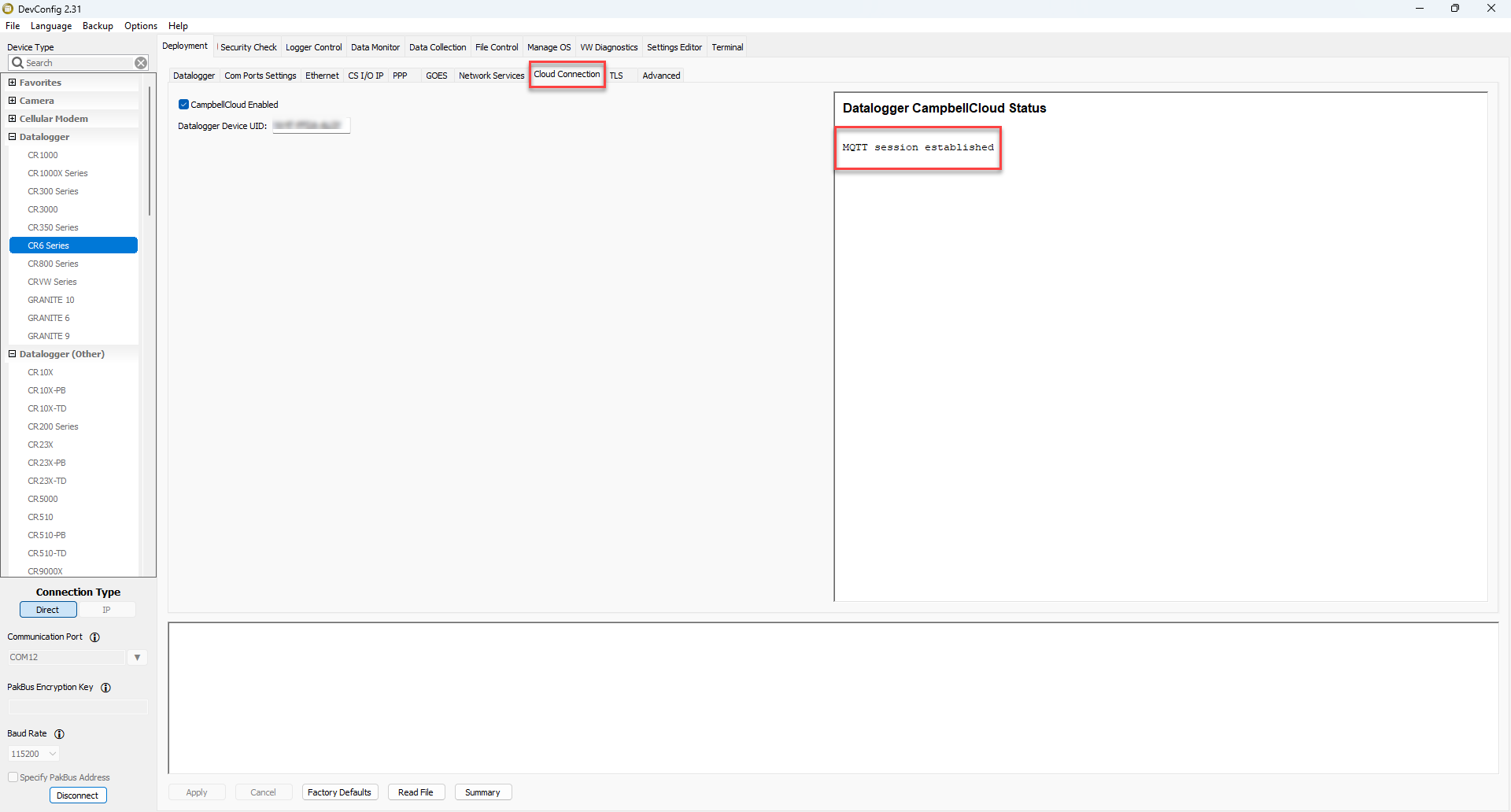This screenshot has height=812, width=1511.
Task: Click the device type search field
Action: [x=79, y=63]
